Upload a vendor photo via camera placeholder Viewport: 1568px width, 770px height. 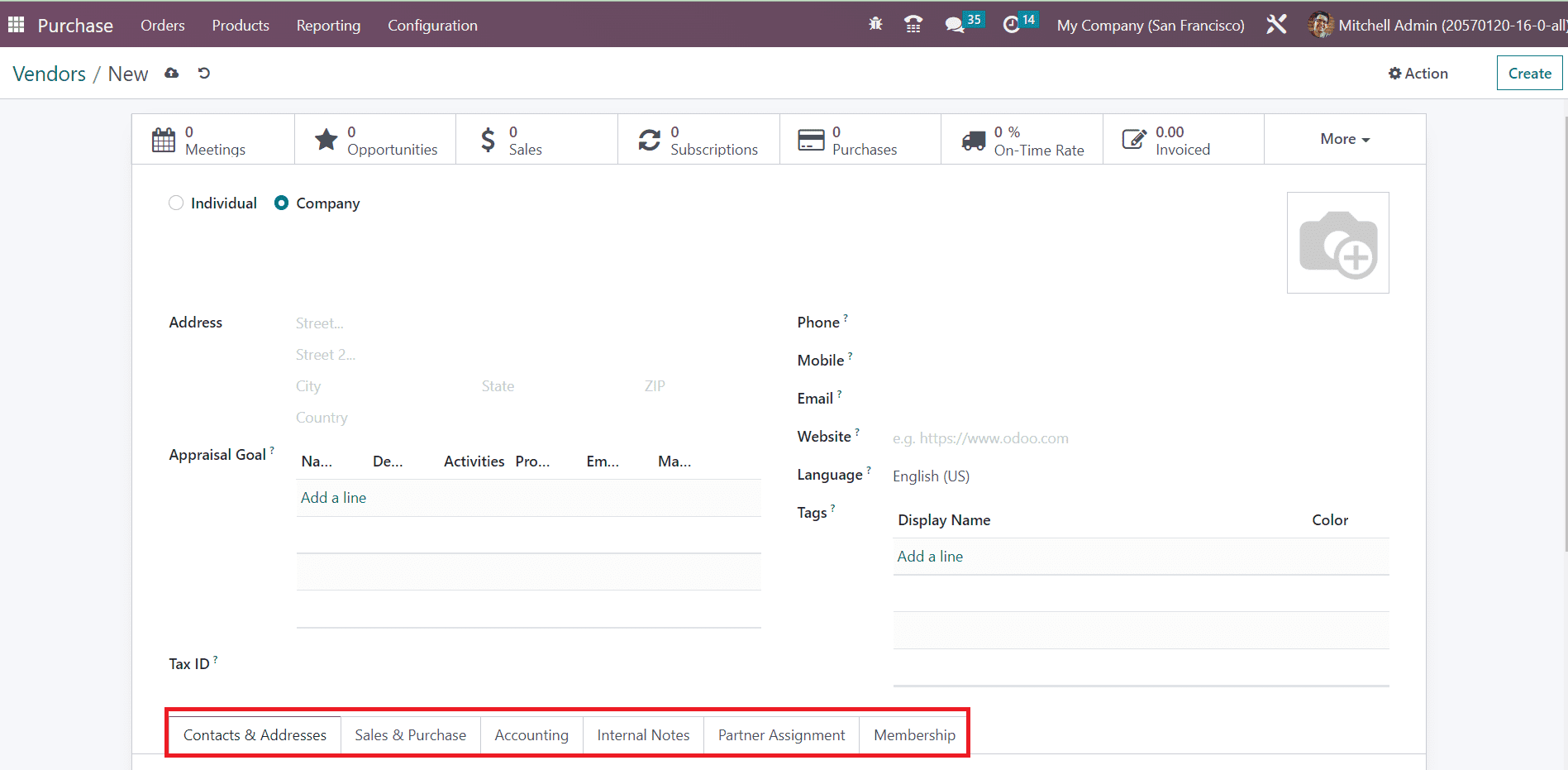(x=1337, y=243)
